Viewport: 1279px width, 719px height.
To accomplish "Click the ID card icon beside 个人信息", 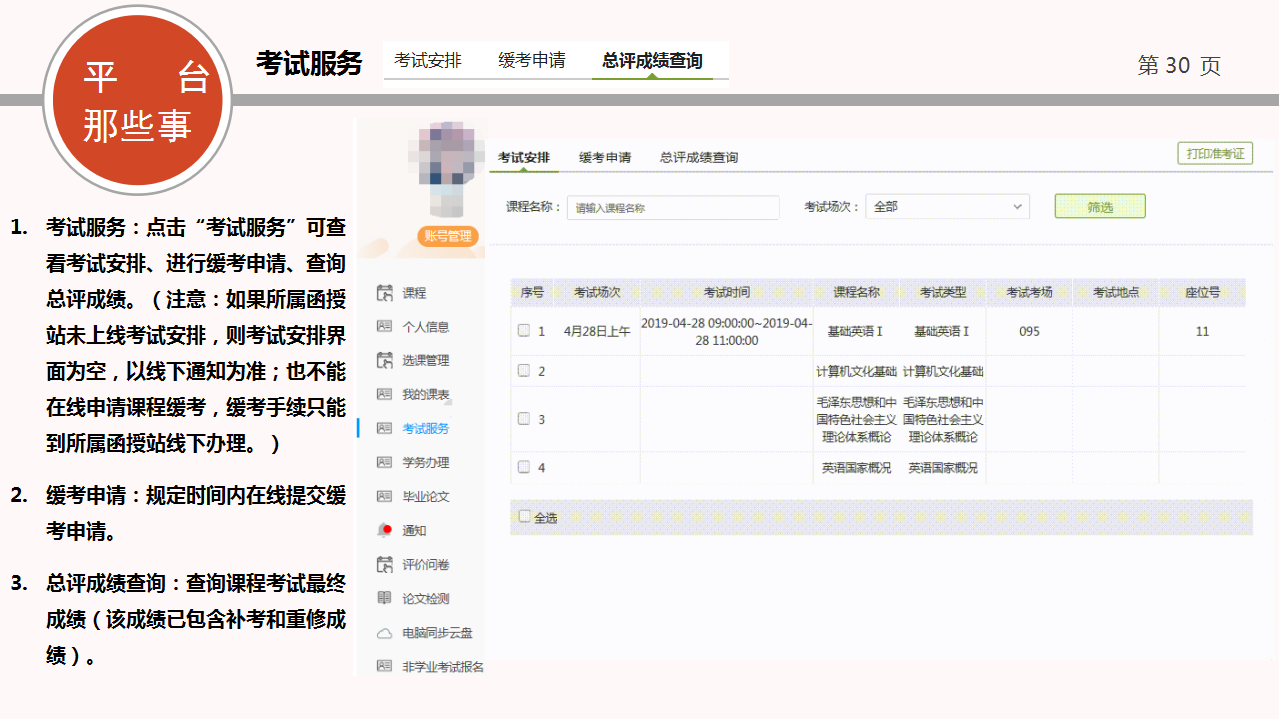I will [x=384, y=327].
